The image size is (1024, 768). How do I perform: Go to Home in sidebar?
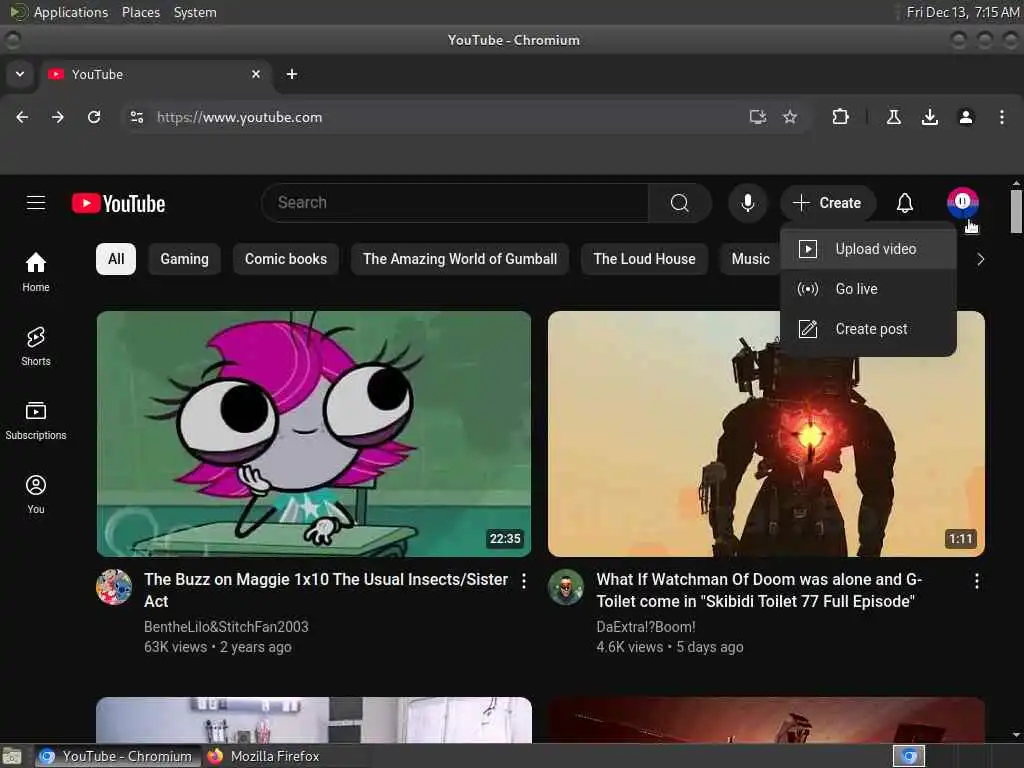point(36,272)
